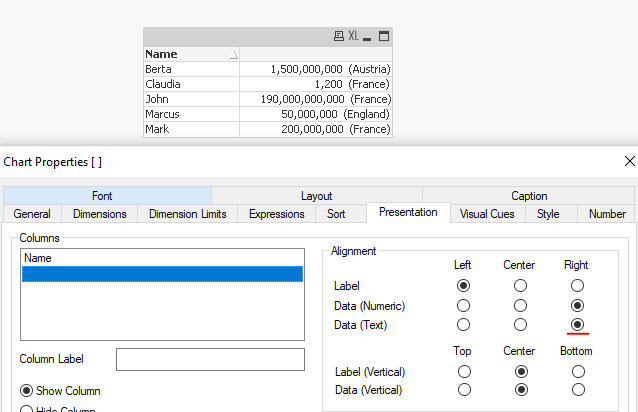Select the Show Column option

(x=27, y=391)
